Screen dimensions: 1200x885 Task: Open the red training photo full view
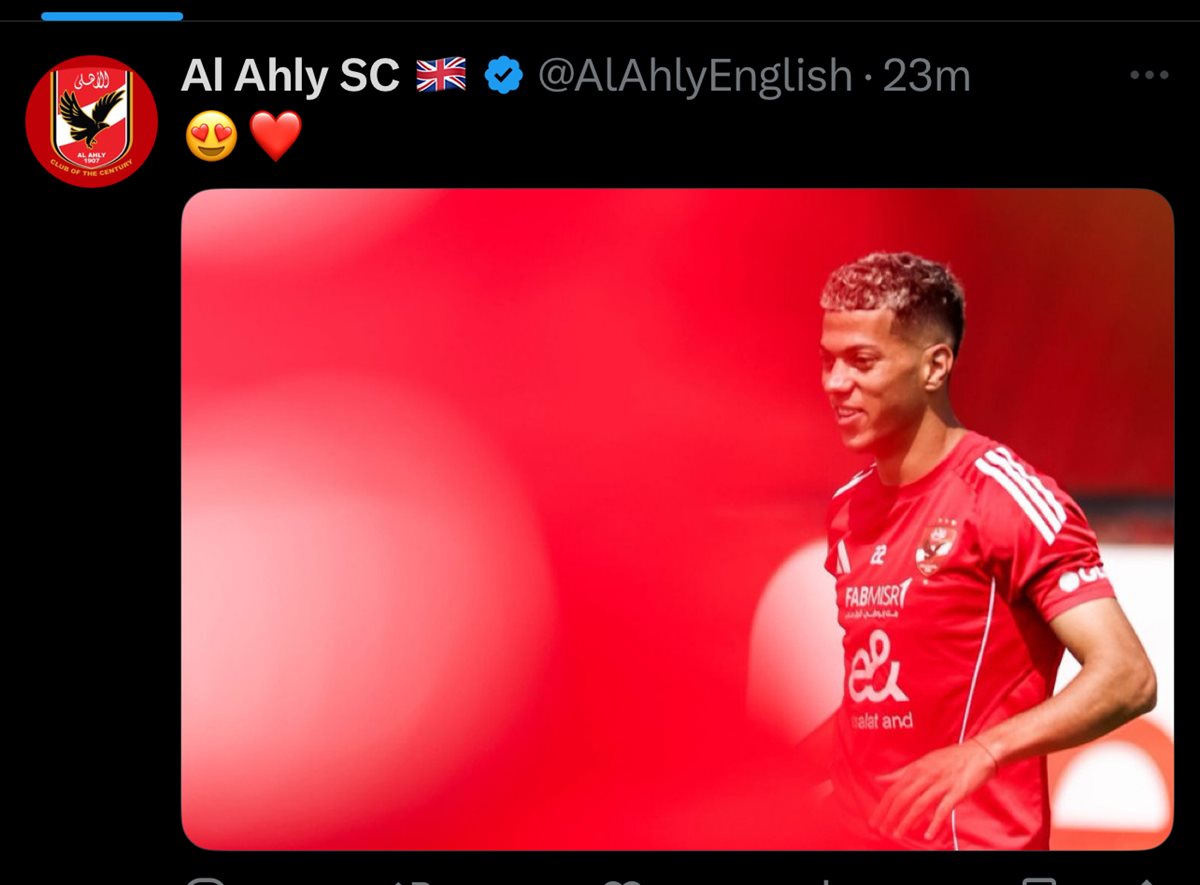[677, 519]
